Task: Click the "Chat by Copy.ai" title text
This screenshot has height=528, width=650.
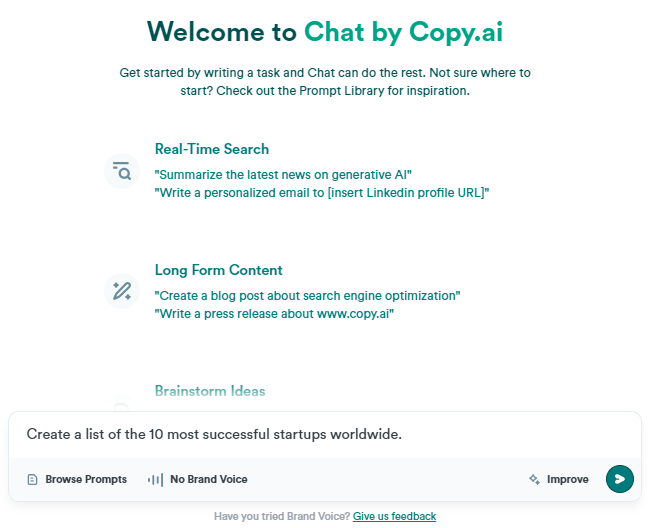Action: (x=403, y=32)
